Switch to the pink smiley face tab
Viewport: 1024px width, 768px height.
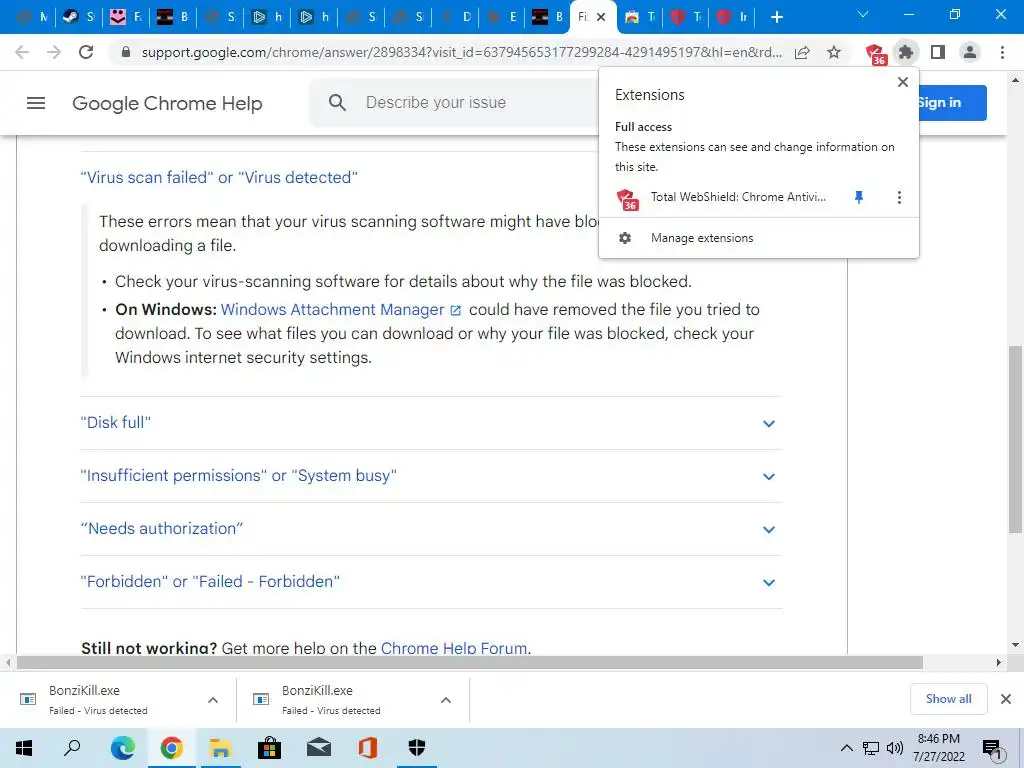(125, 17)
